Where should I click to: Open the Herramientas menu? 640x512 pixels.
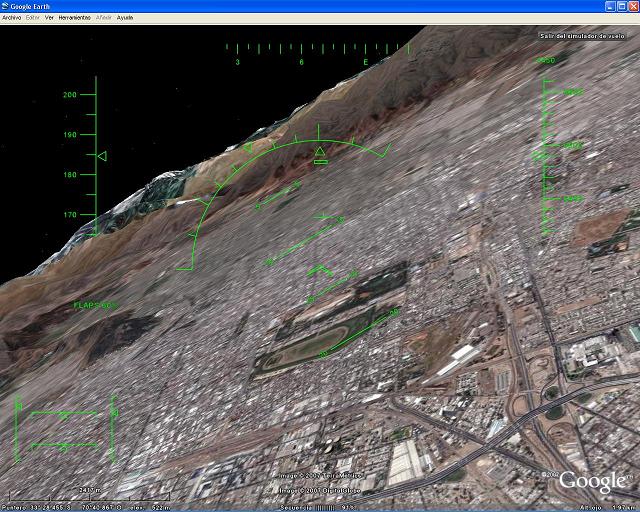pos(75,18)
